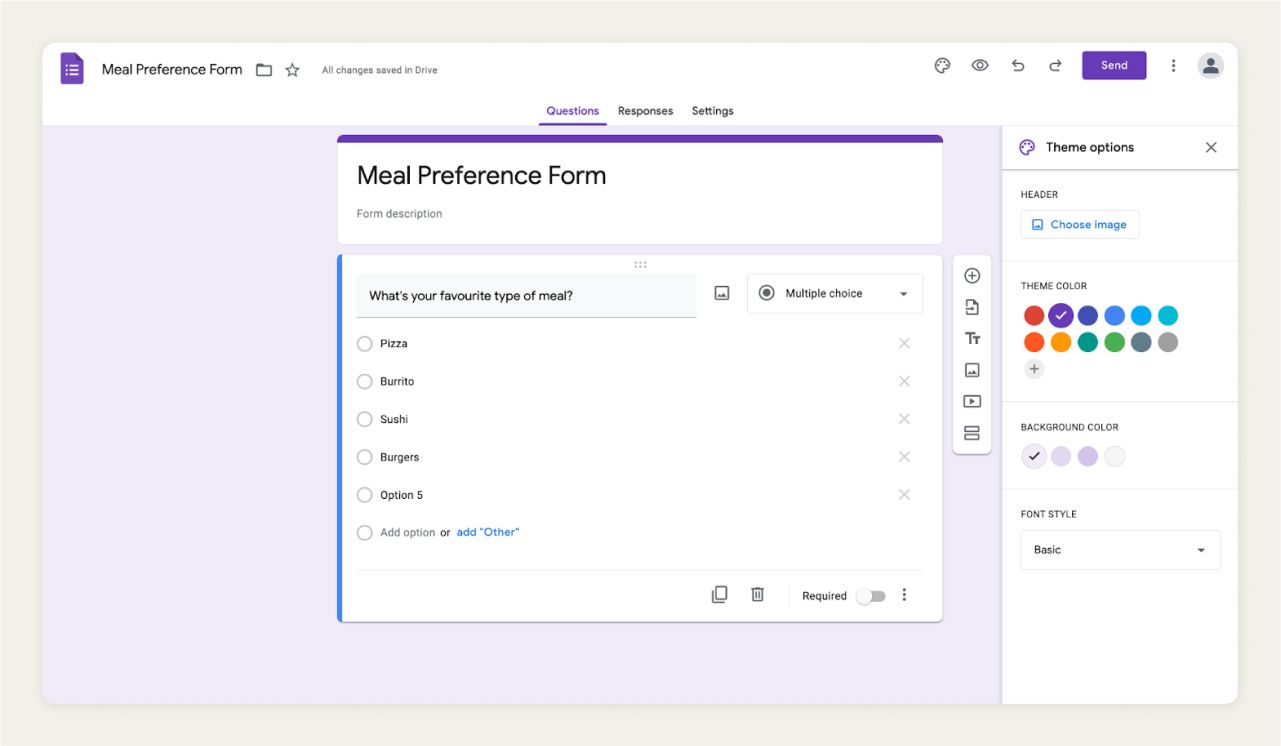Add a new section with the section icon

click(971, 433)
